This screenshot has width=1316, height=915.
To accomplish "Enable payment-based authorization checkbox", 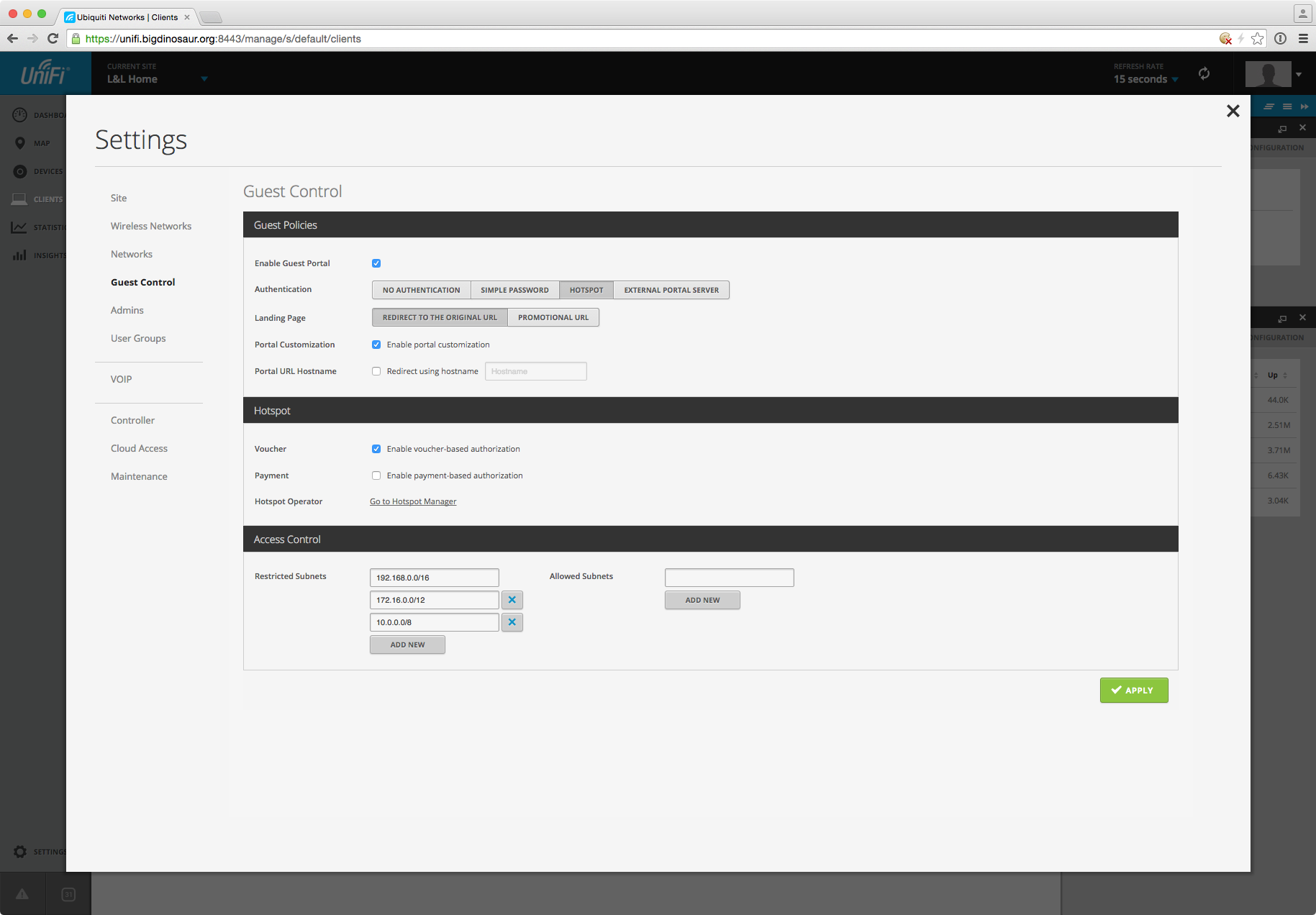I will tap(376, 475).
